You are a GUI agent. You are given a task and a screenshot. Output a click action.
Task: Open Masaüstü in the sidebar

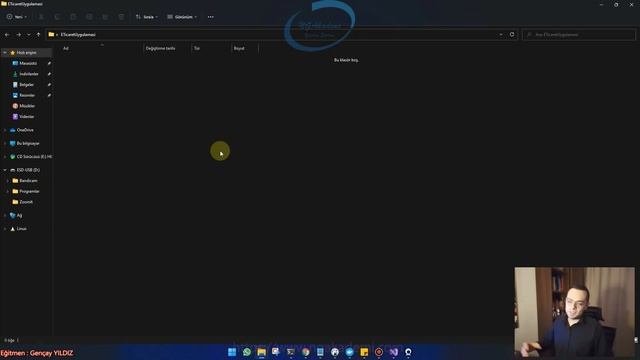click(28, 63)
